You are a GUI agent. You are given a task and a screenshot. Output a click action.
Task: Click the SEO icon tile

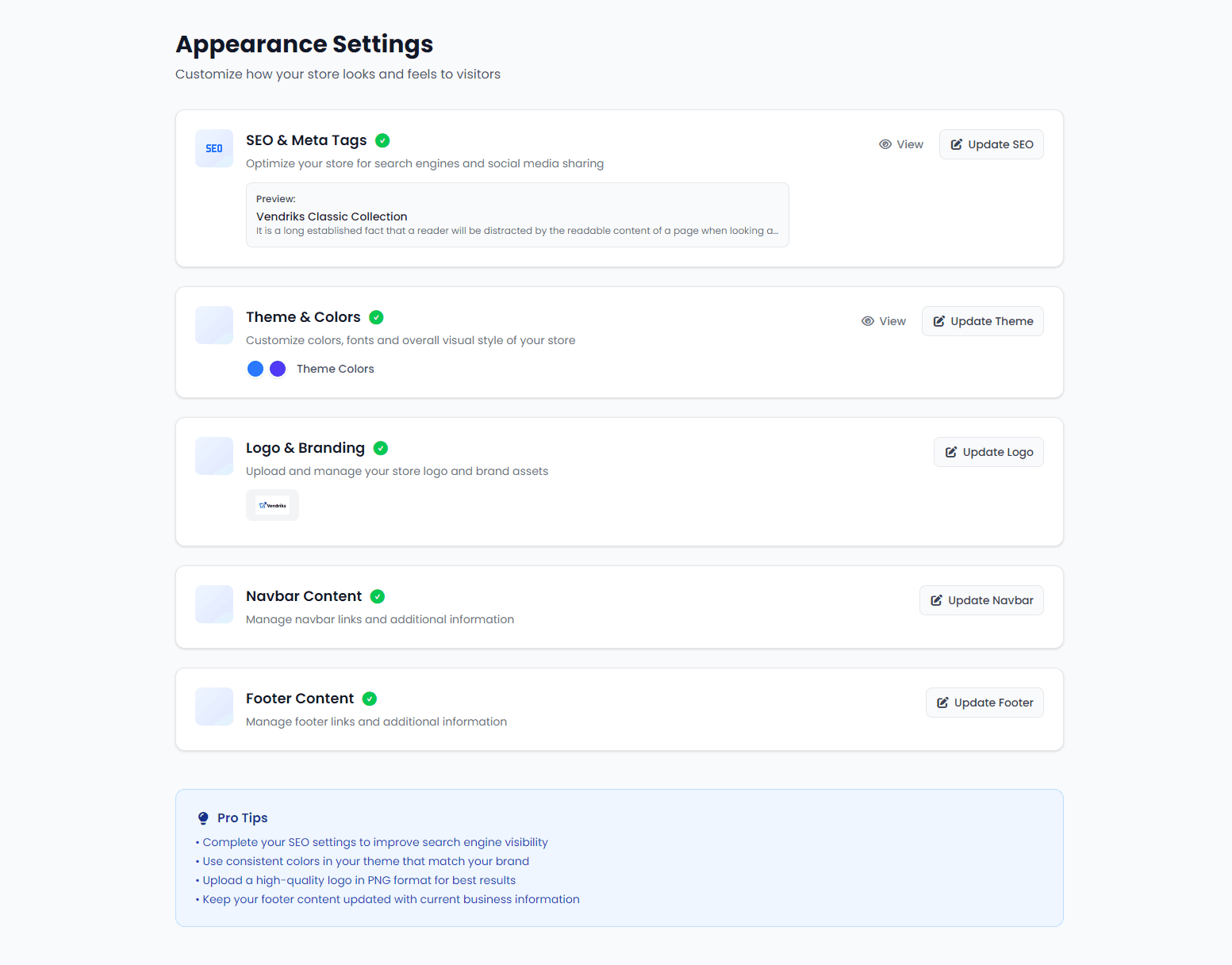click(x=214, y=148)
